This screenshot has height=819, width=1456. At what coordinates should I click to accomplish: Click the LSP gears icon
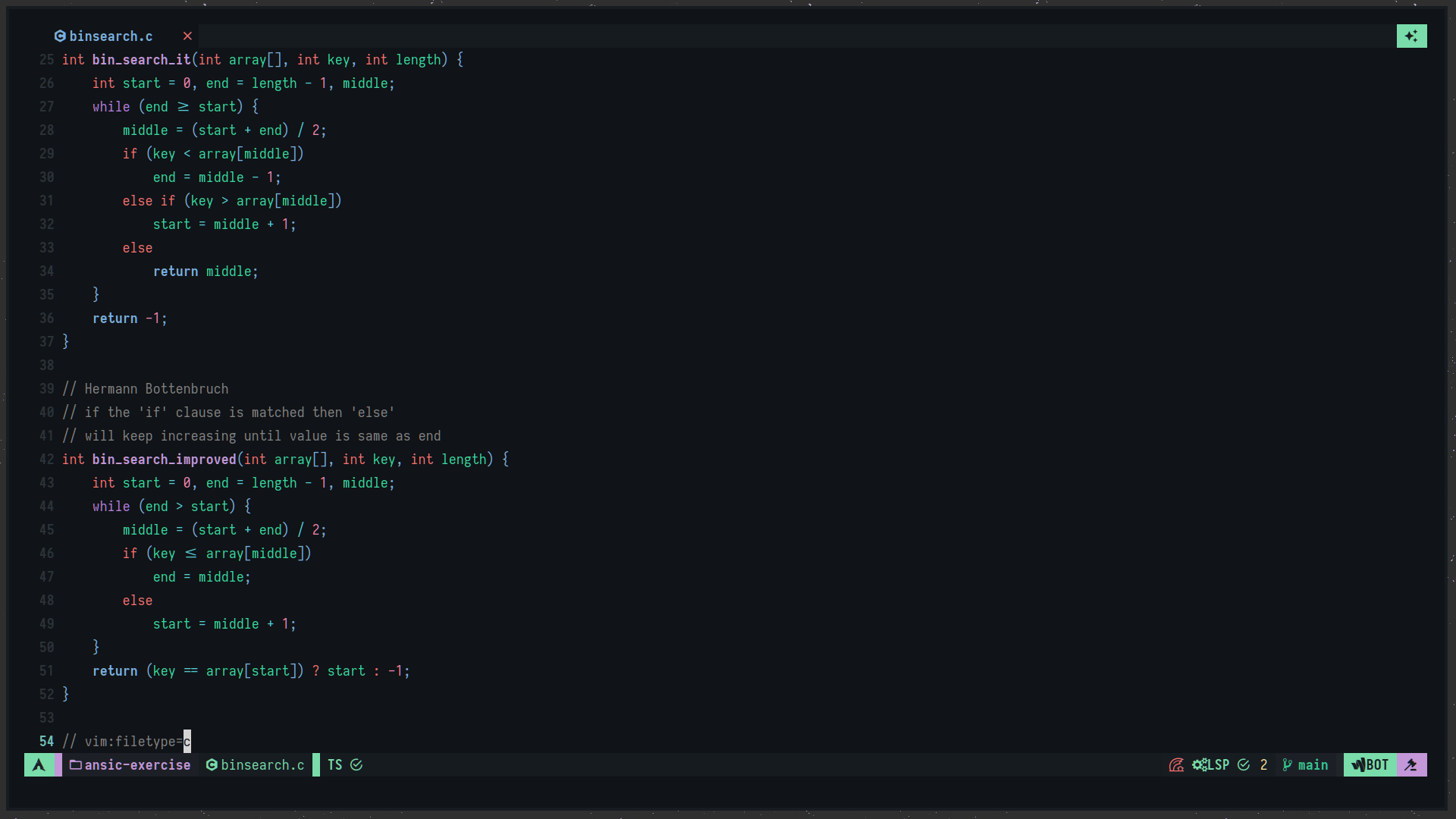pos(1199,764)
